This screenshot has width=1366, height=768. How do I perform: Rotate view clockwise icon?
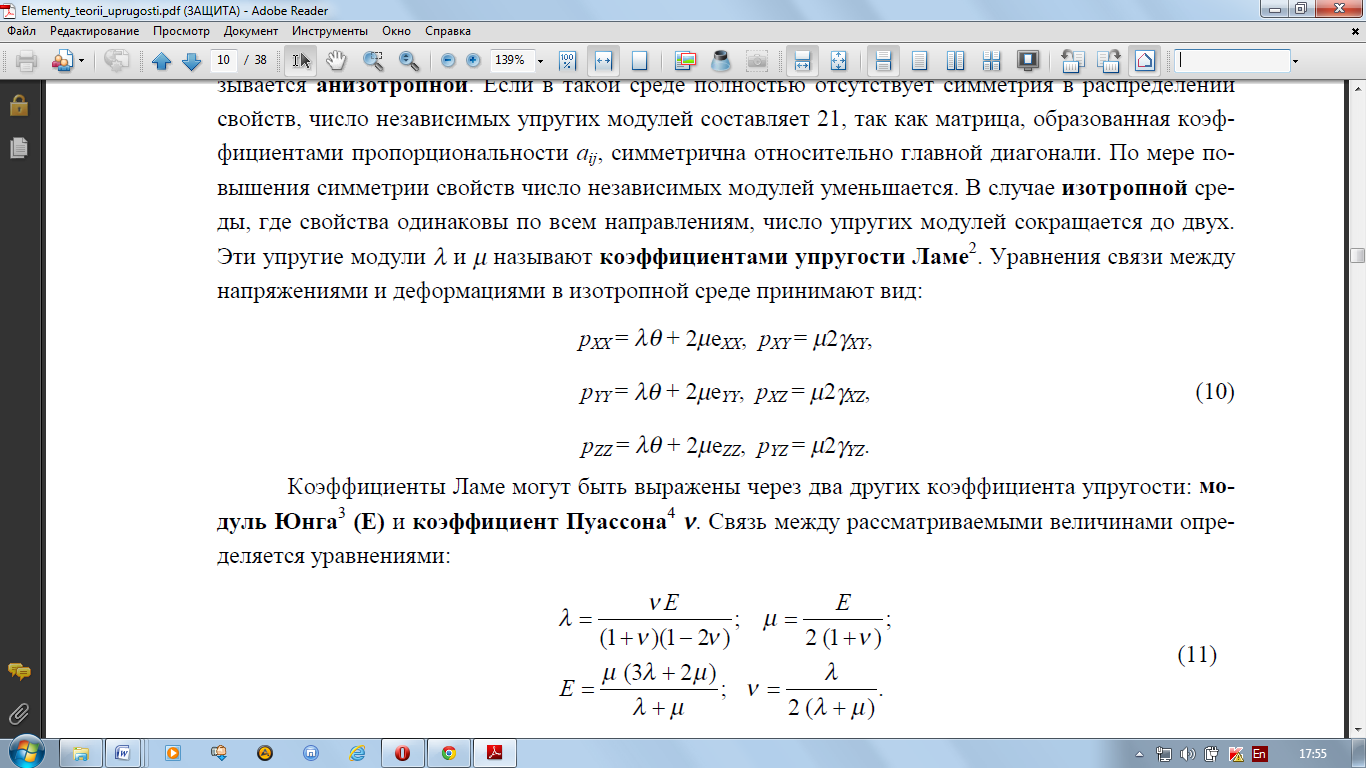(x=1108, y=60)
